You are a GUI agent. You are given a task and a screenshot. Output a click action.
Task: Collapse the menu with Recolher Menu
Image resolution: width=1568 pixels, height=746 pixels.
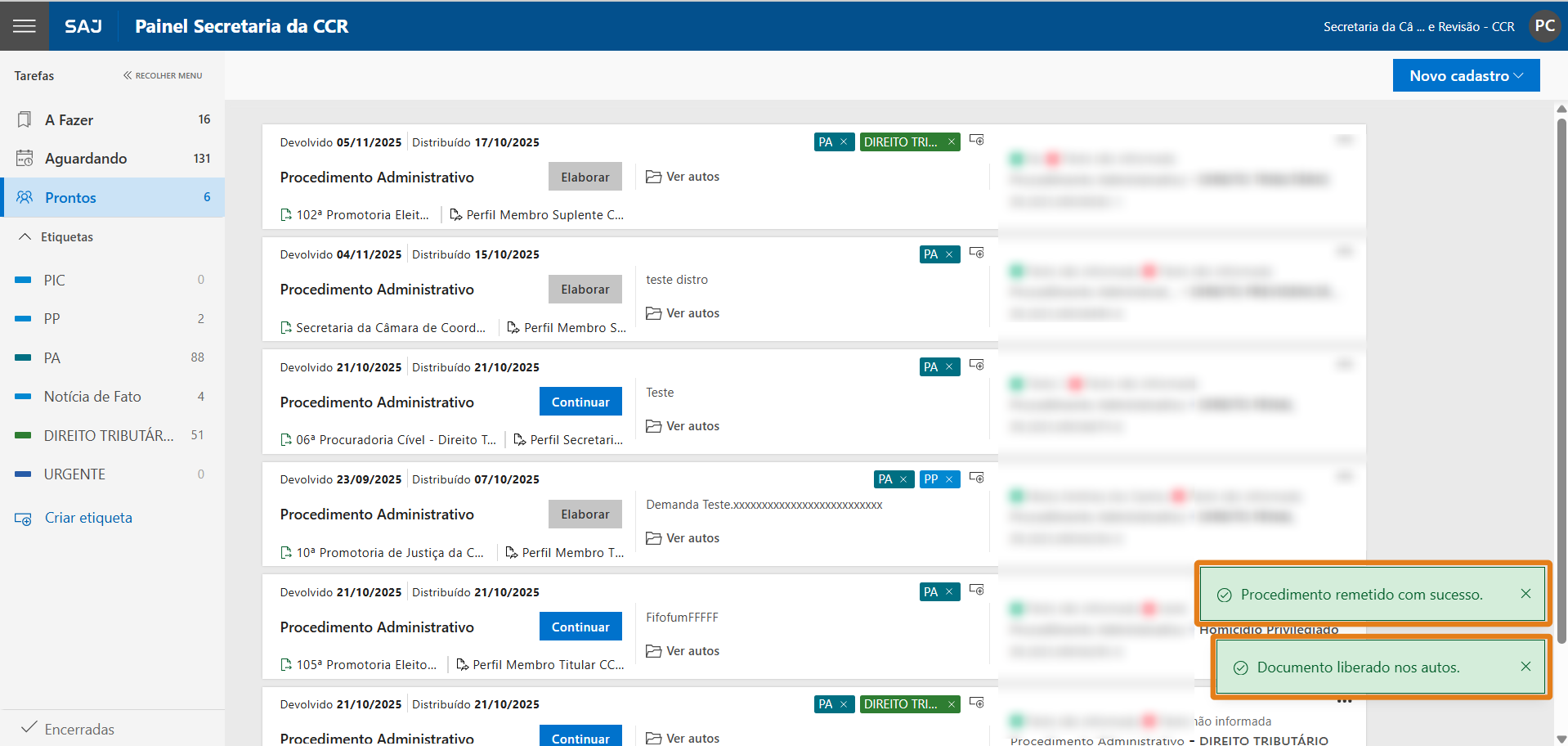[x=163, y=75]
